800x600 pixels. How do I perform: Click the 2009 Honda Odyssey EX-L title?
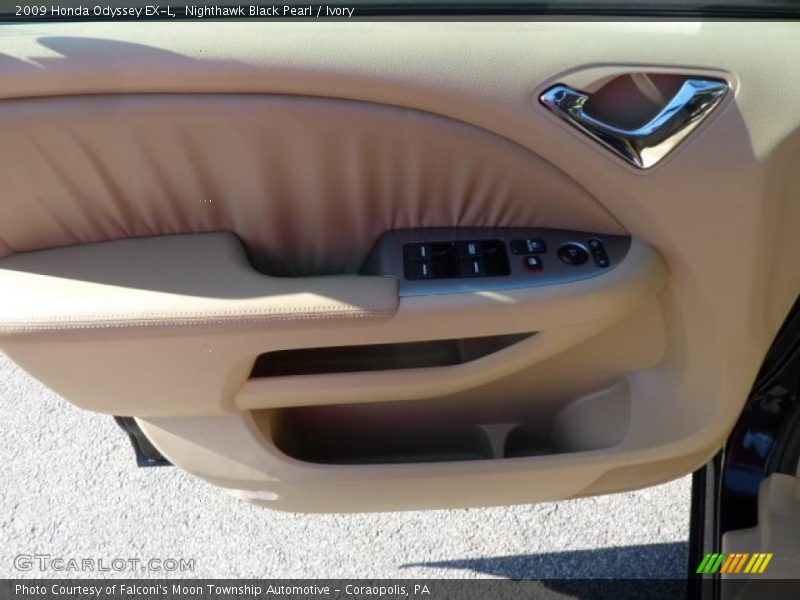[95, 11]
